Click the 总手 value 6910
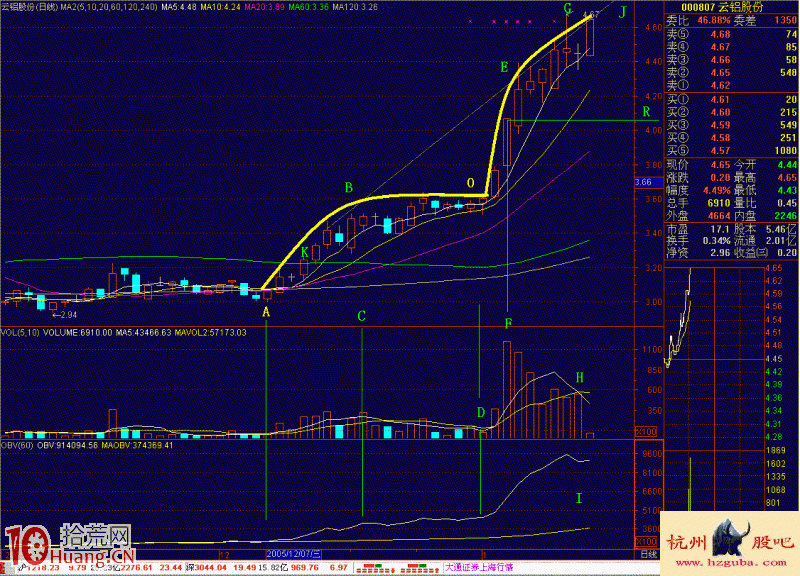800x576 pixels. tap(719, 203)
